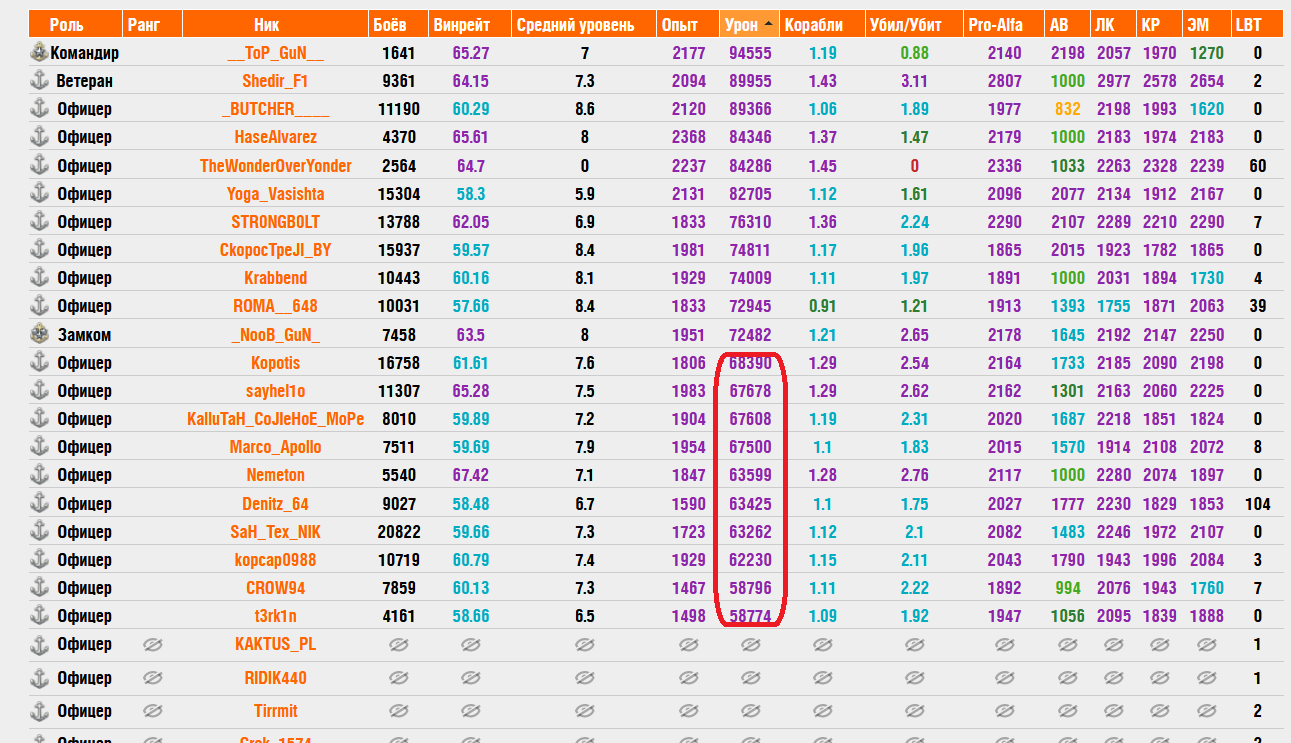1291x743 pixels.
Task: Open player profile TheWonderOverYonder
Action: (x=275, y=166)
